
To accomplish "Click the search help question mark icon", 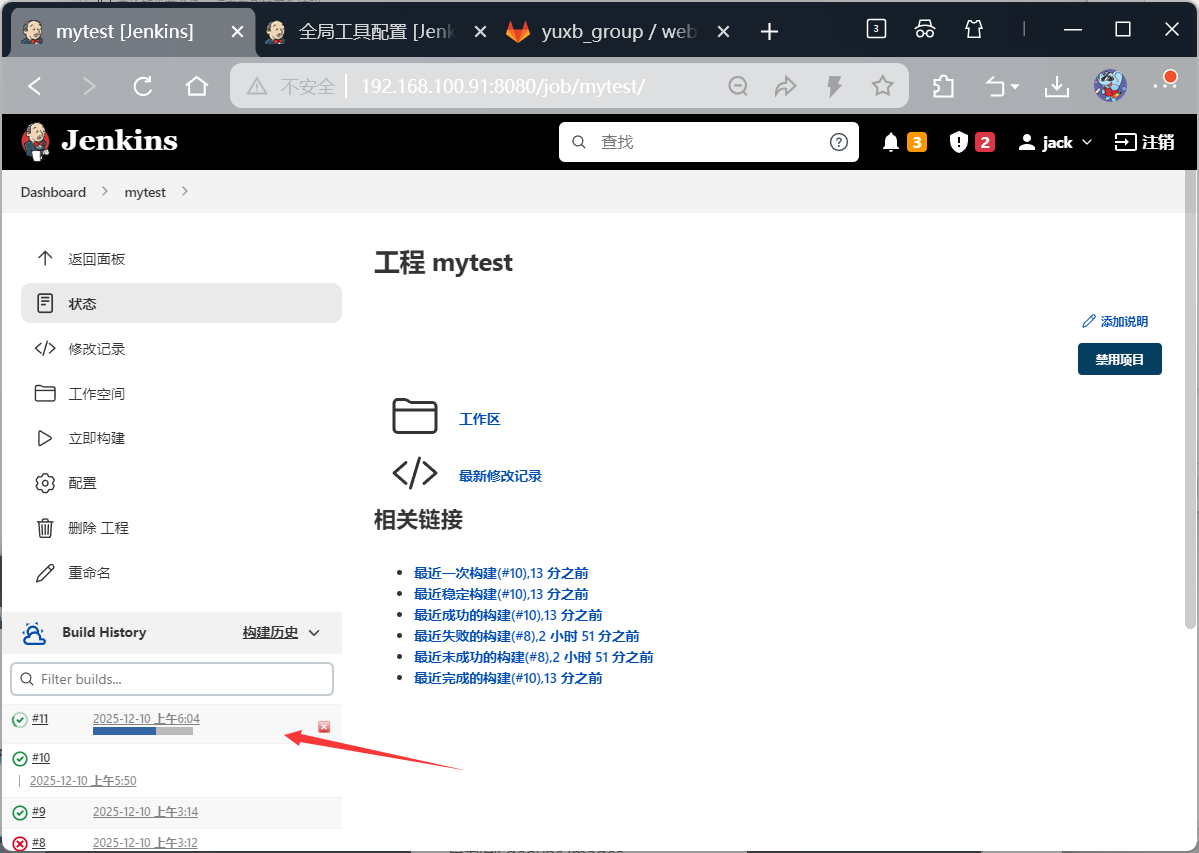I will 839,142.
